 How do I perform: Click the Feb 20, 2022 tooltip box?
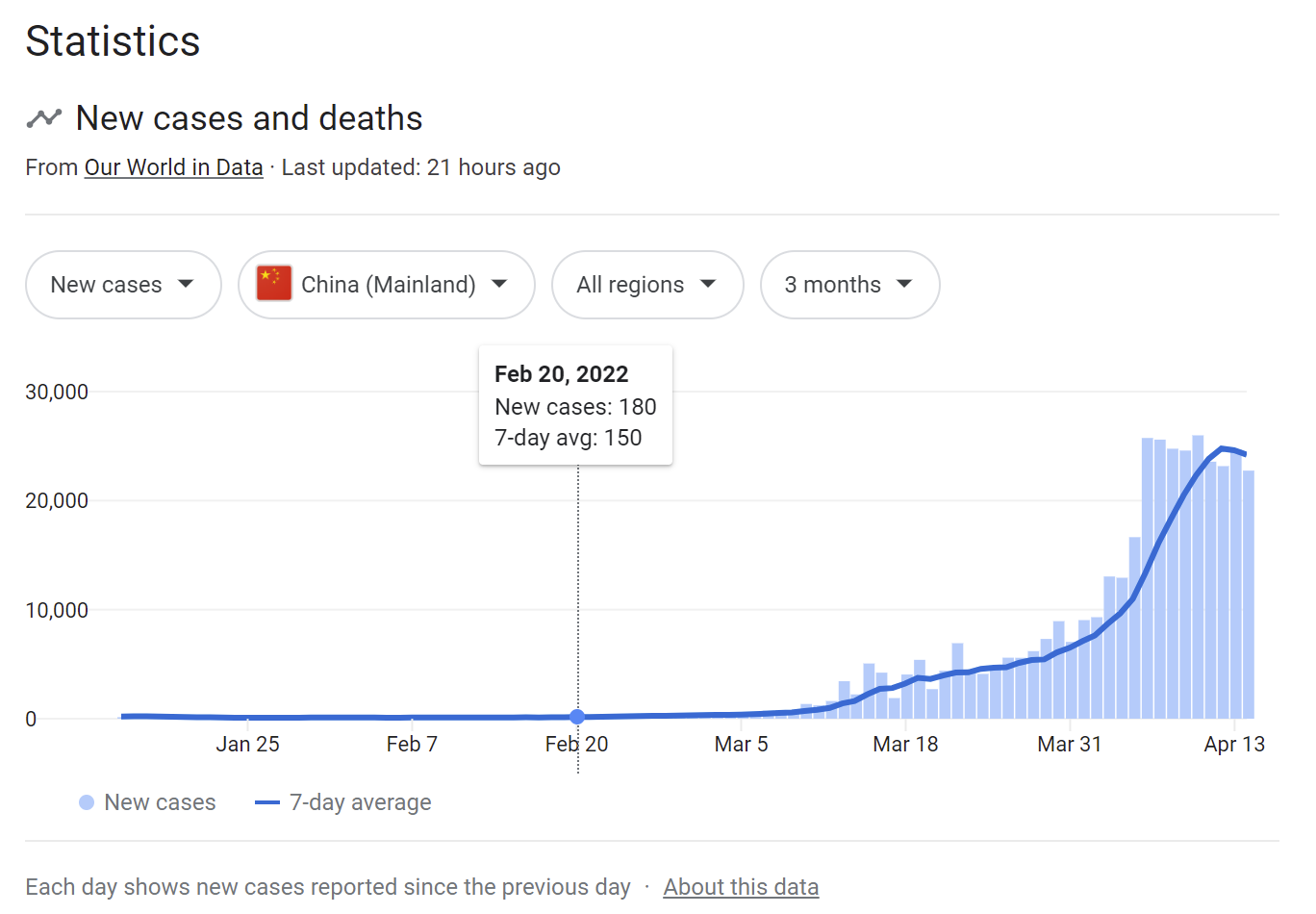[x=575, y=405]
